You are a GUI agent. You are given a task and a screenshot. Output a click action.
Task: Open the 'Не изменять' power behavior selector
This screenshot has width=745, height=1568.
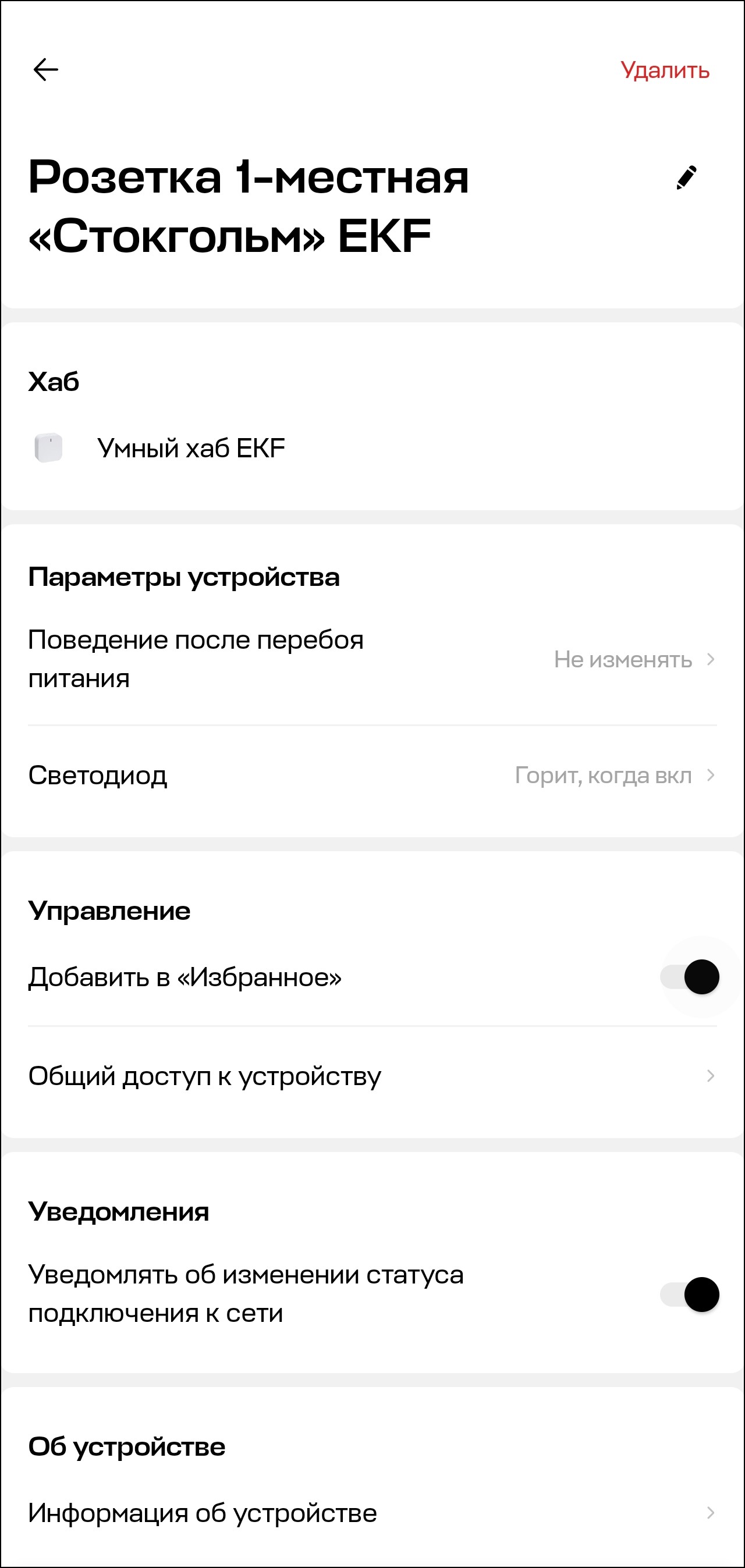click(623, 659)
